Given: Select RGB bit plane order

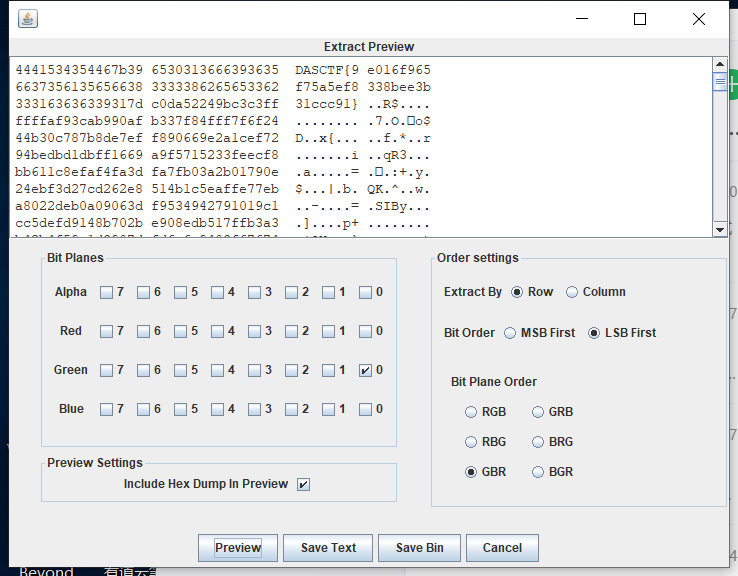Looking at the screenshot, I should coord(471,412).
